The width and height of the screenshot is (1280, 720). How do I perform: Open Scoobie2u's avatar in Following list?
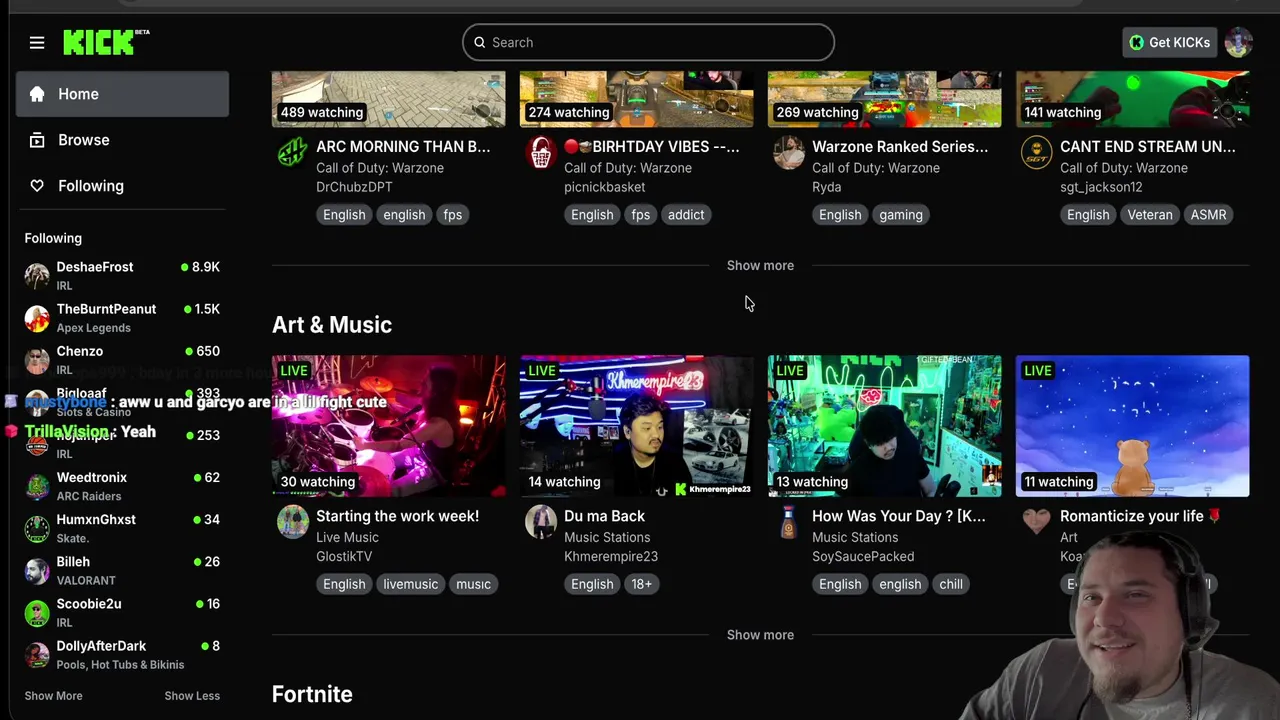point(37,612)
